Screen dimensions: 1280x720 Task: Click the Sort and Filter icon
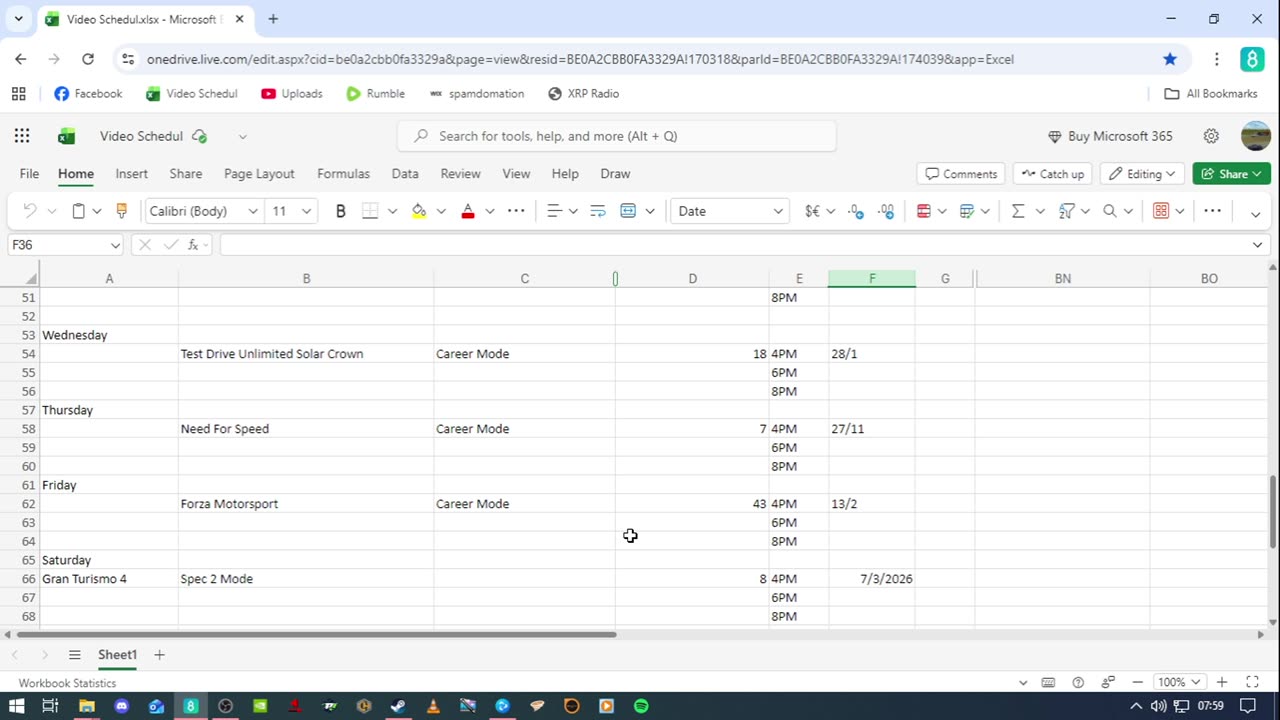(1066, 211)
